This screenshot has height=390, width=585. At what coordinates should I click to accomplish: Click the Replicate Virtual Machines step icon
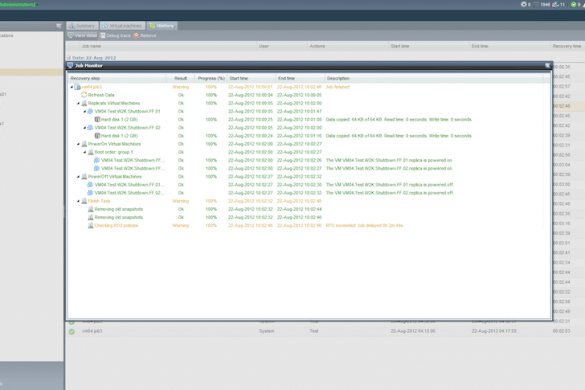84,103
